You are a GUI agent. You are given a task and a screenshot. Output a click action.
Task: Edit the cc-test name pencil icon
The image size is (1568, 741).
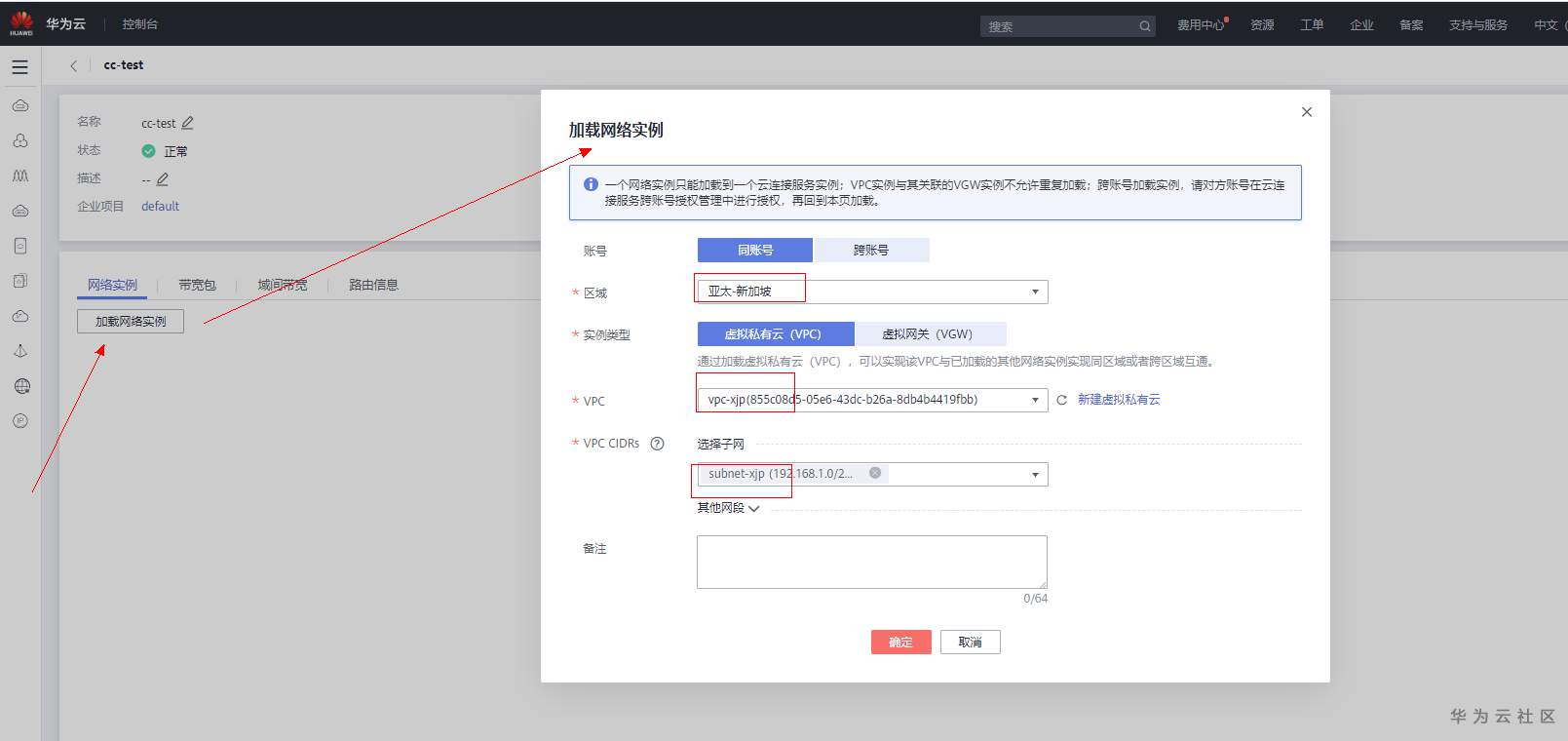[187, 123]
